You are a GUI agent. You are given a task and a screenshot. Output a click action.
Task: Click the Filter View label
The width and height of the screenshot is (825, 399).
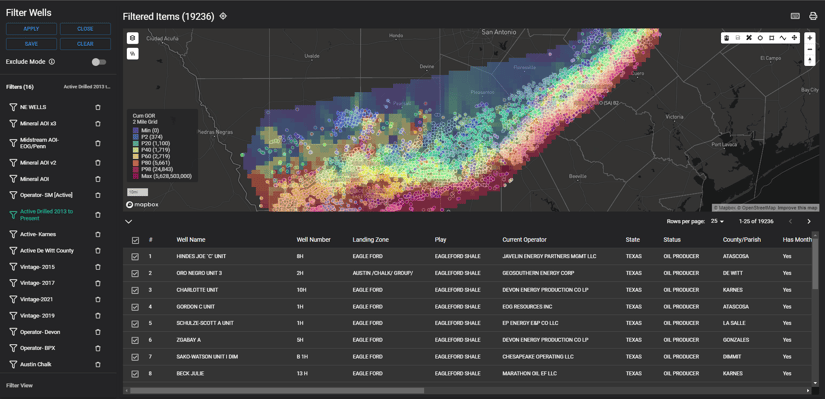[19, 385]
